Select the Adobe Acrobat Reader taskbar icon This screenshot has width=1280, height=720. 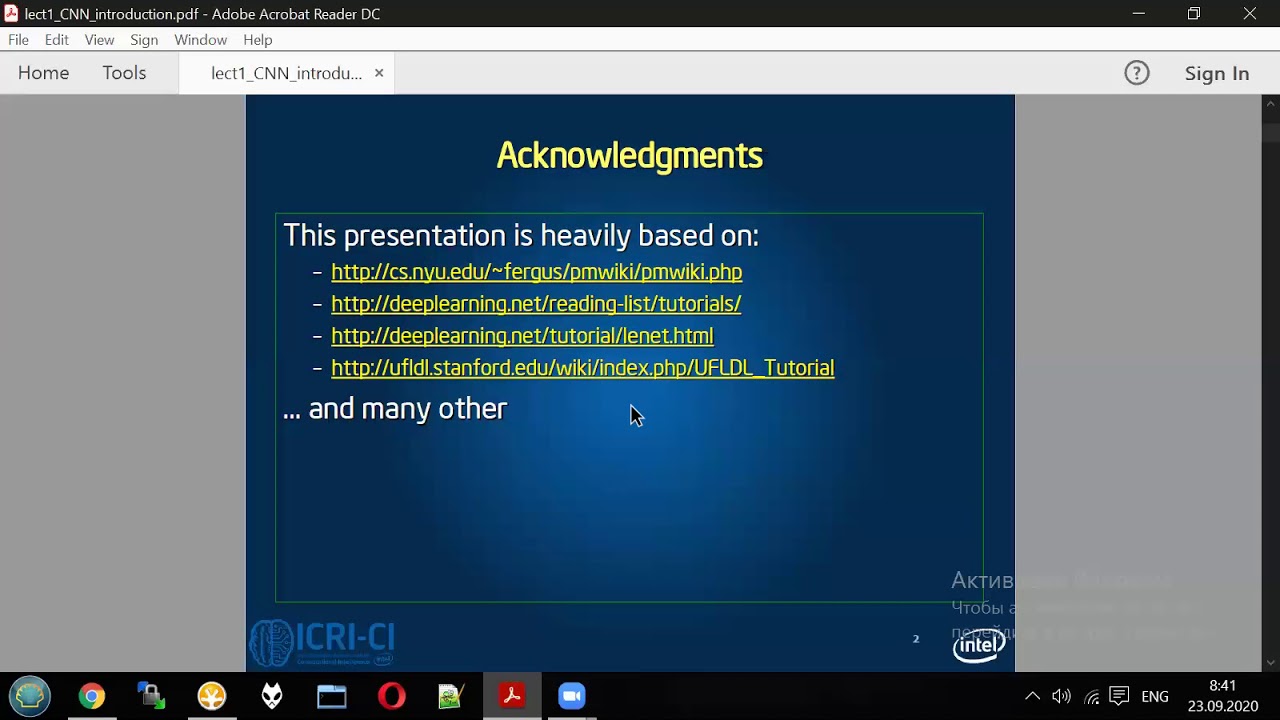(512, 696)
